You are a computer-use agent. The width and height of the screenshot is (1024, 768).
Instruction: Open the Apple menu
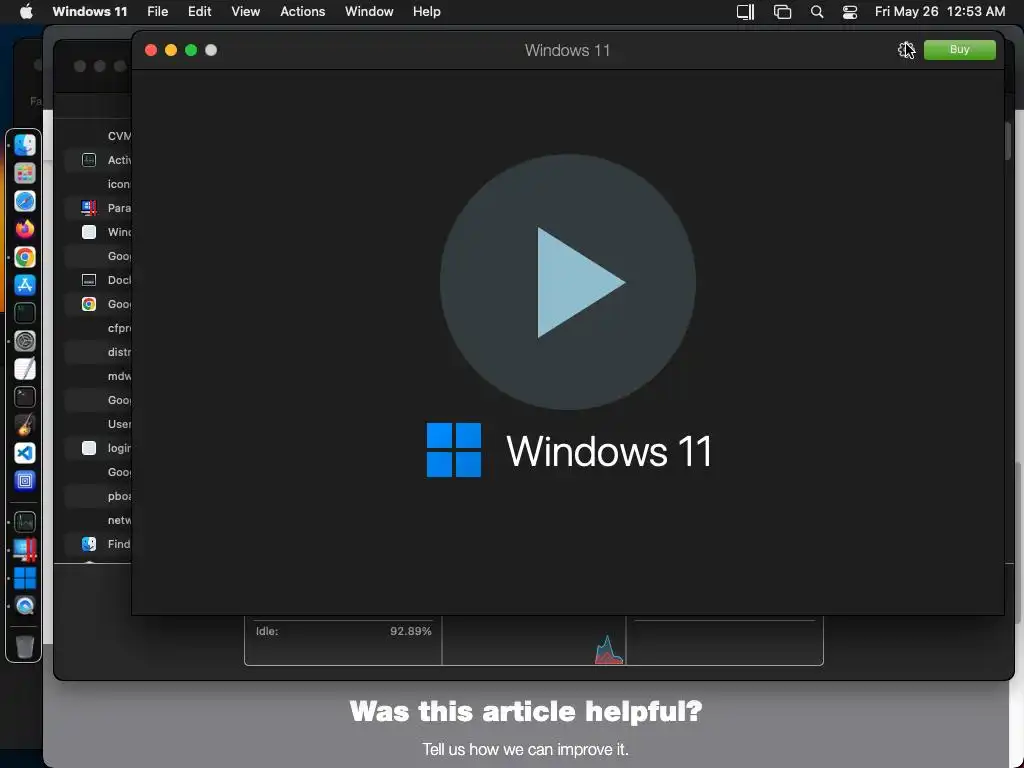pyautogui.click(x=26, y=12)
